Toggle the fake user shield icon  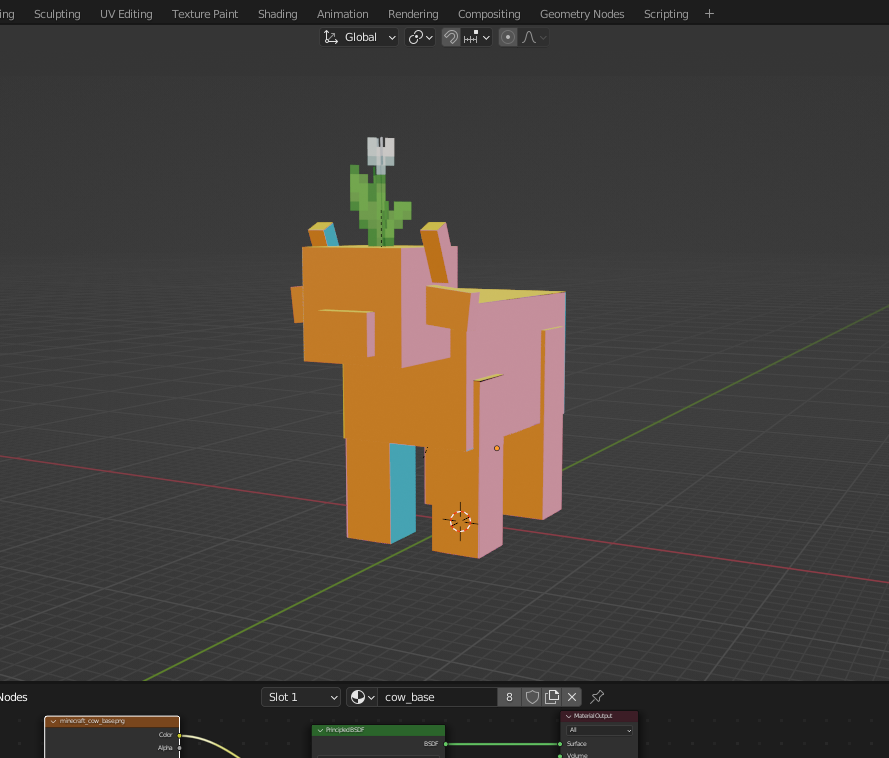pyautogui.click(x=532, y=697)
